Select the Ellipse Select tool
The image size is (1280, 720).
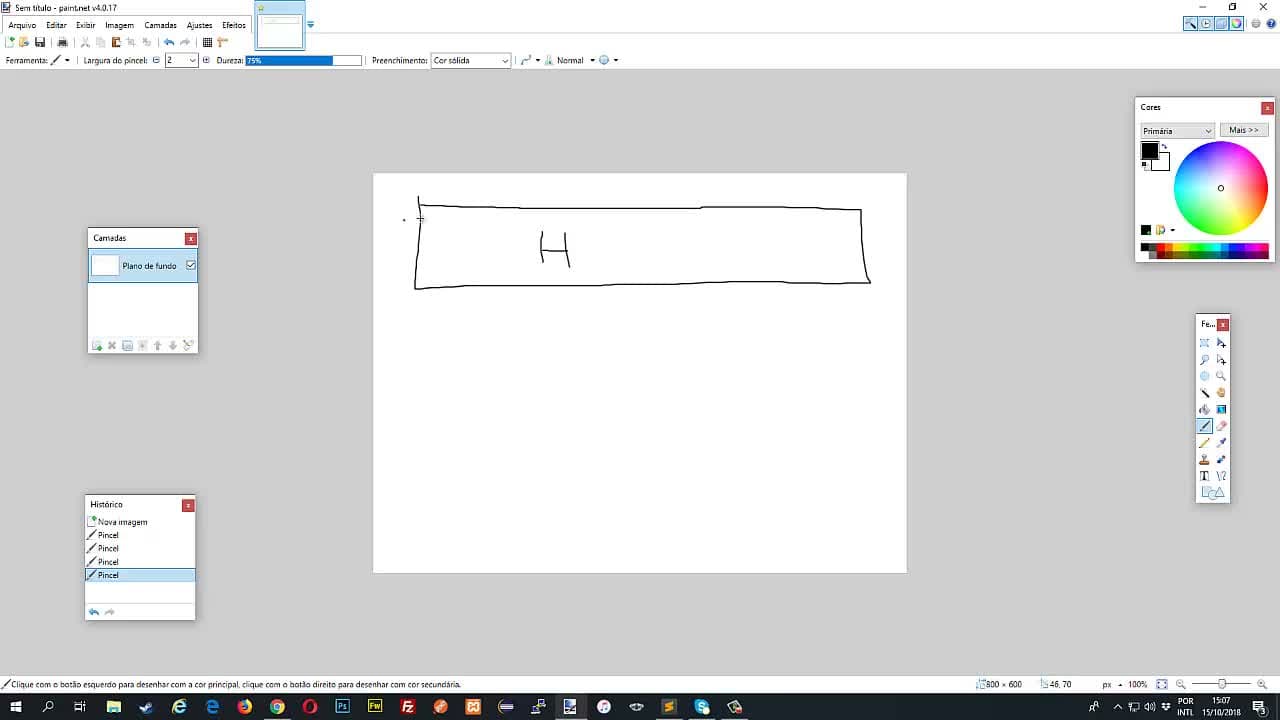(x=1204, y=376)
